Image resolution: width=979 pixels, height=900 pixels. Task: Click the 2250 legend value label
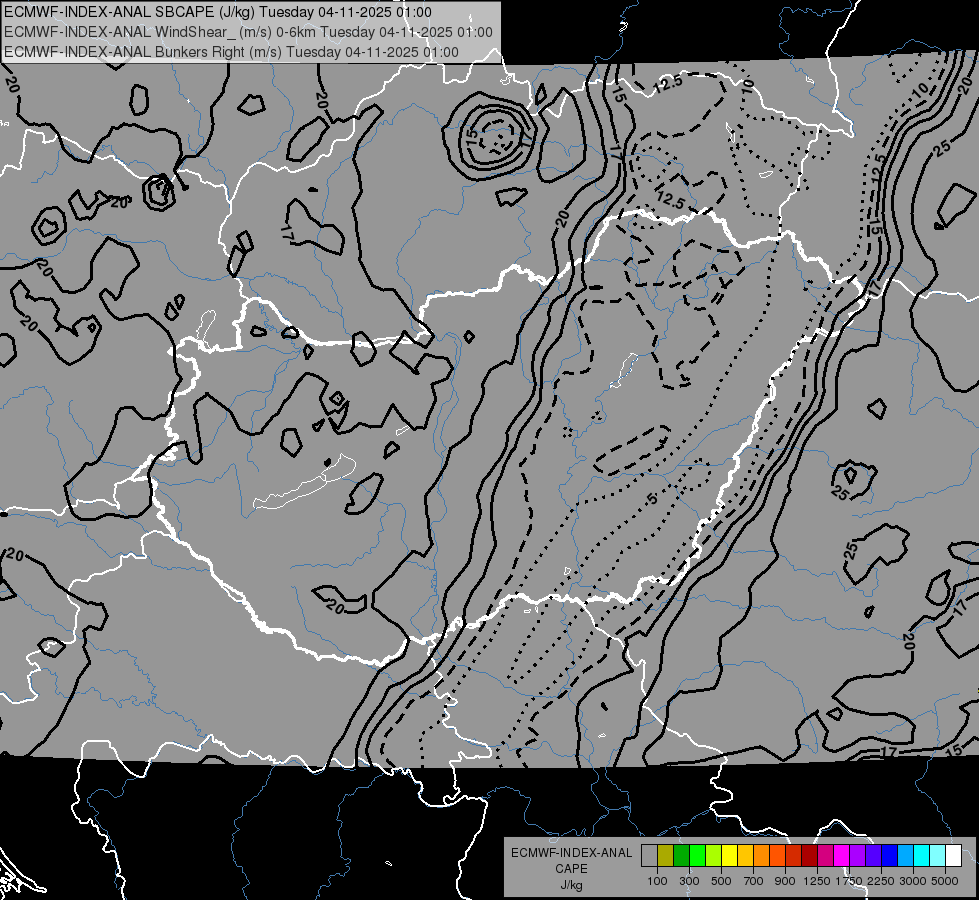(881, 881)
